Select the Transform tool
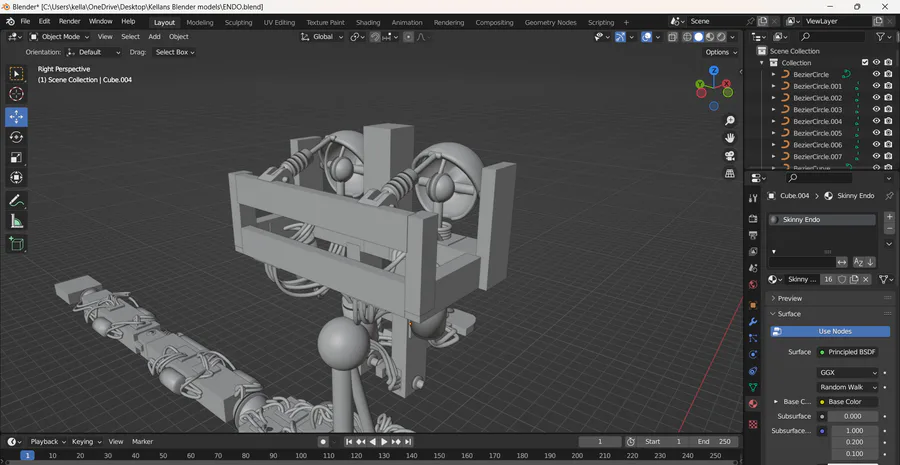Viewport: 900px width, 465px height. tap(16, 177)
